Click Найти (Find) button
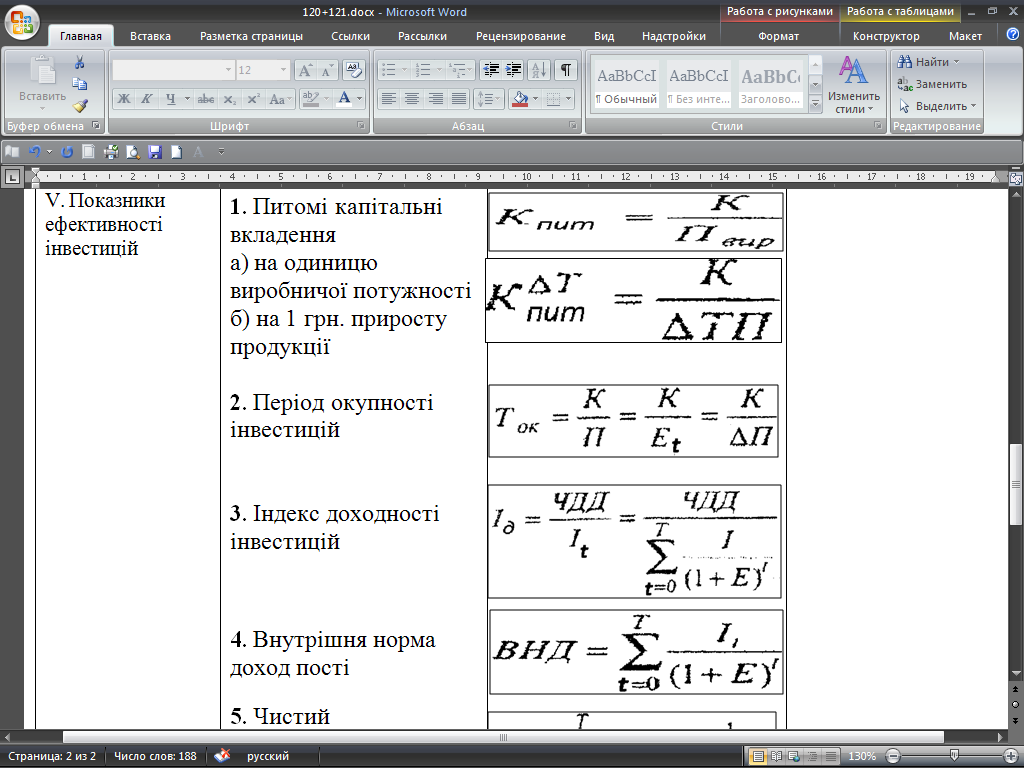 928,62
